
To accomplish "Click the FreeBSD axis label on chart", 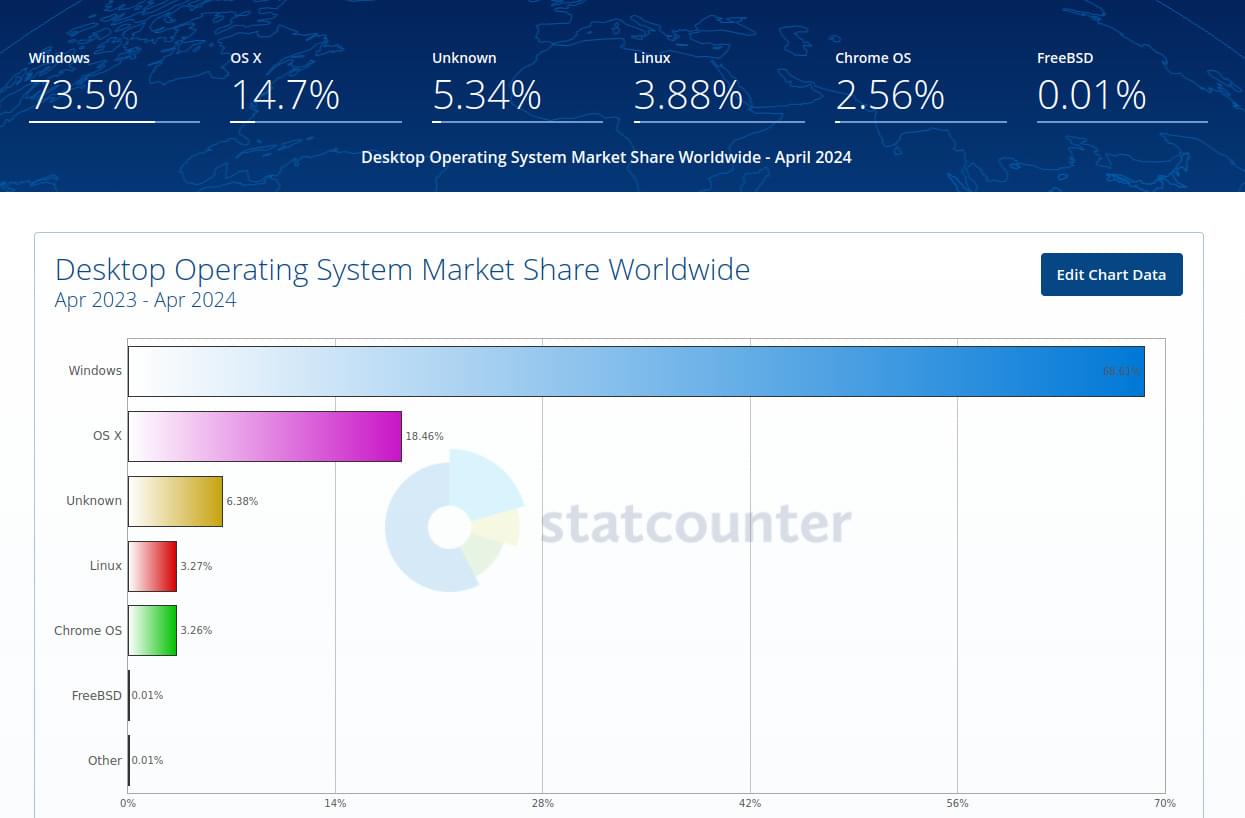I will click(x=97, y=696).
